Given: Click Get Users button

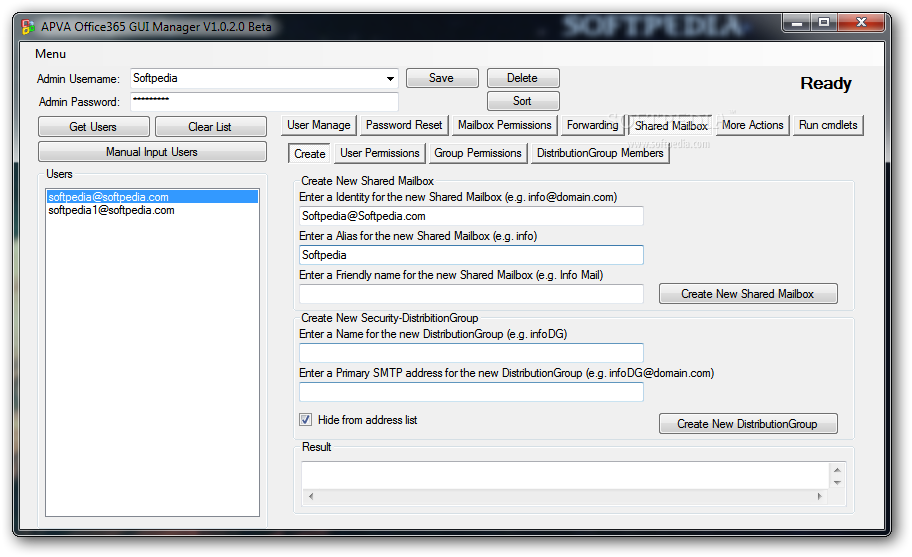Looking at the screenshot, I should tap(94, 127).
